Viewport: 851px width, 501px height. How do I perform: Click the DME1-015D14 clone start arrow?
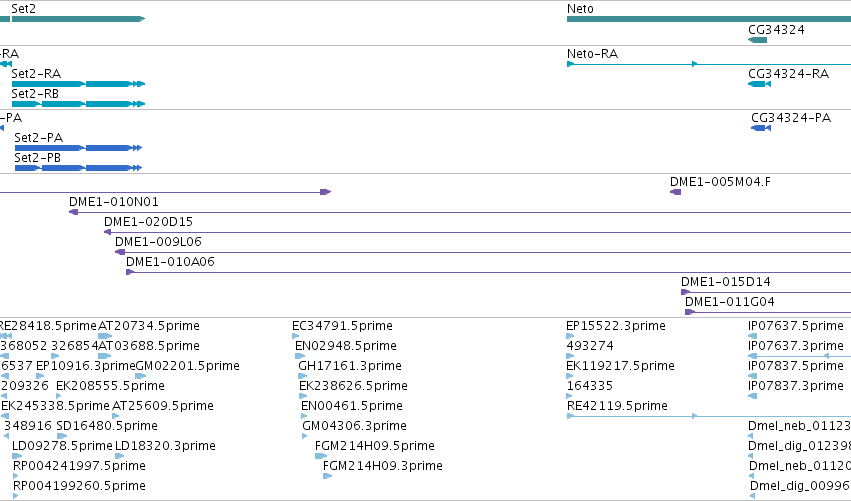[x=685, y=292]
